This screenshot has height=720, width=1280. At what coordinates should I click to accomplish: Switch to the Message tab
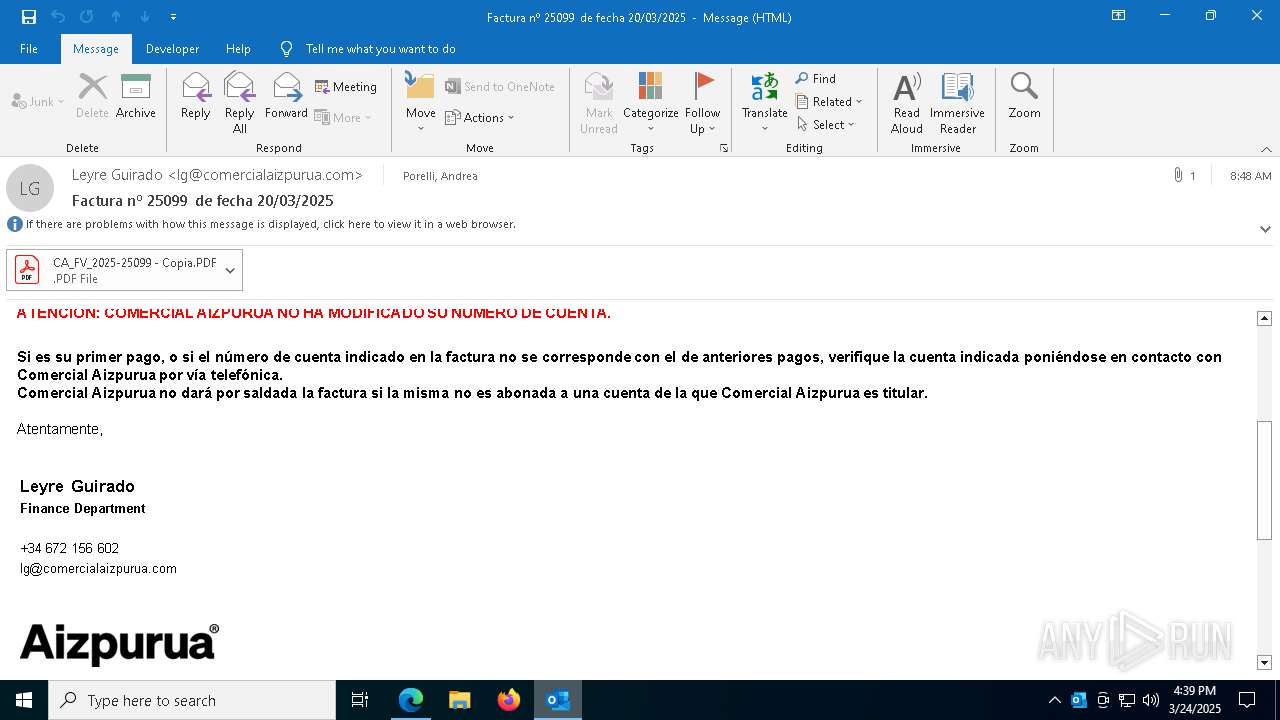pos(96,49)
